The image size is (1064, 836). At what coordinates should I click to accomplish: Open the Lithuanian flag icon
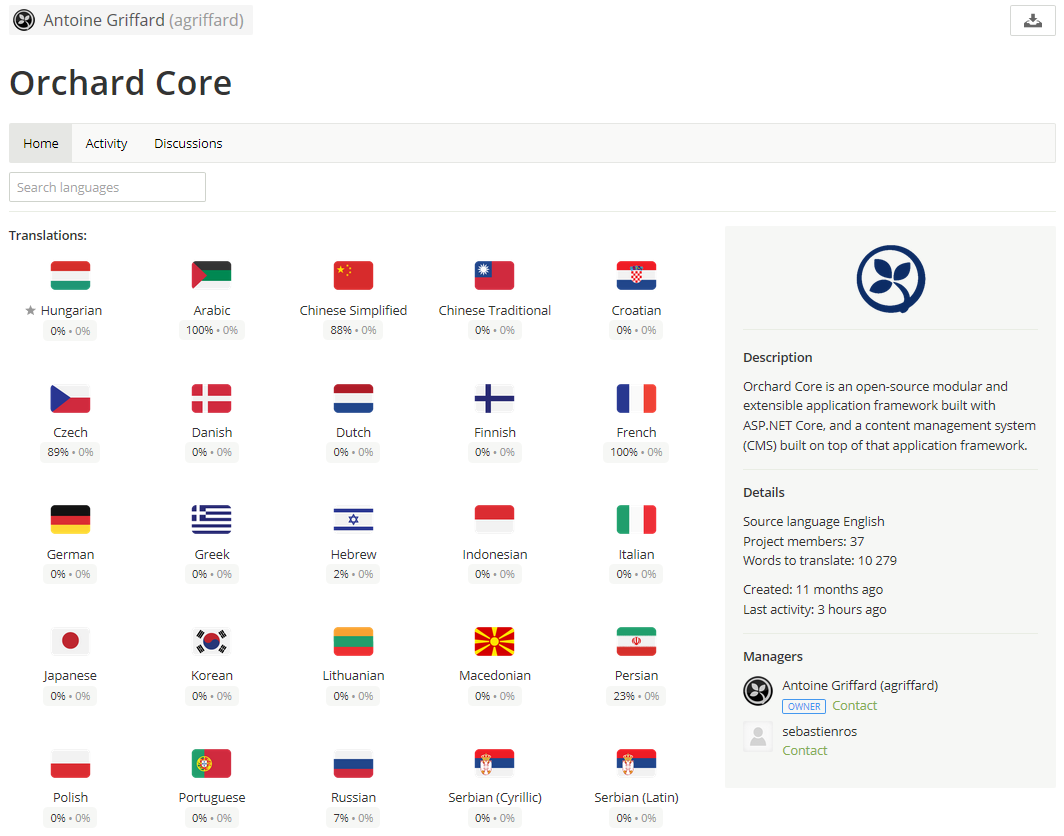[354, 641]
